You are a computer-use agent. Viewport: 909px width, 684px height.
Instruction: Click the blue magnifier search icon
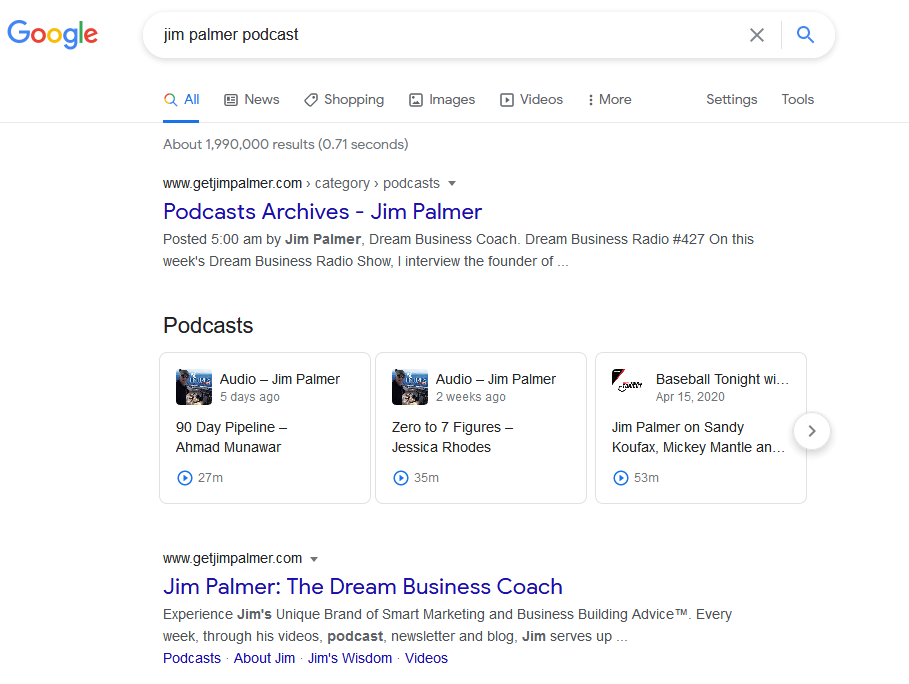pyautogui.click(x=805, y=35)
